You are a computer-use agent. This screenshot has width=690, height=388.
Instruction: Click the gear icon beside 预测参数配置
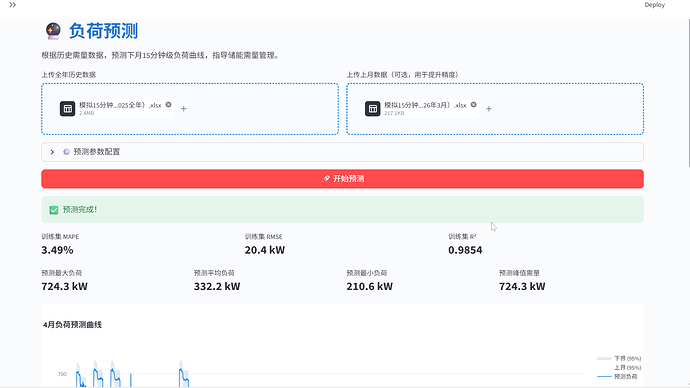(x=66, y=152)
